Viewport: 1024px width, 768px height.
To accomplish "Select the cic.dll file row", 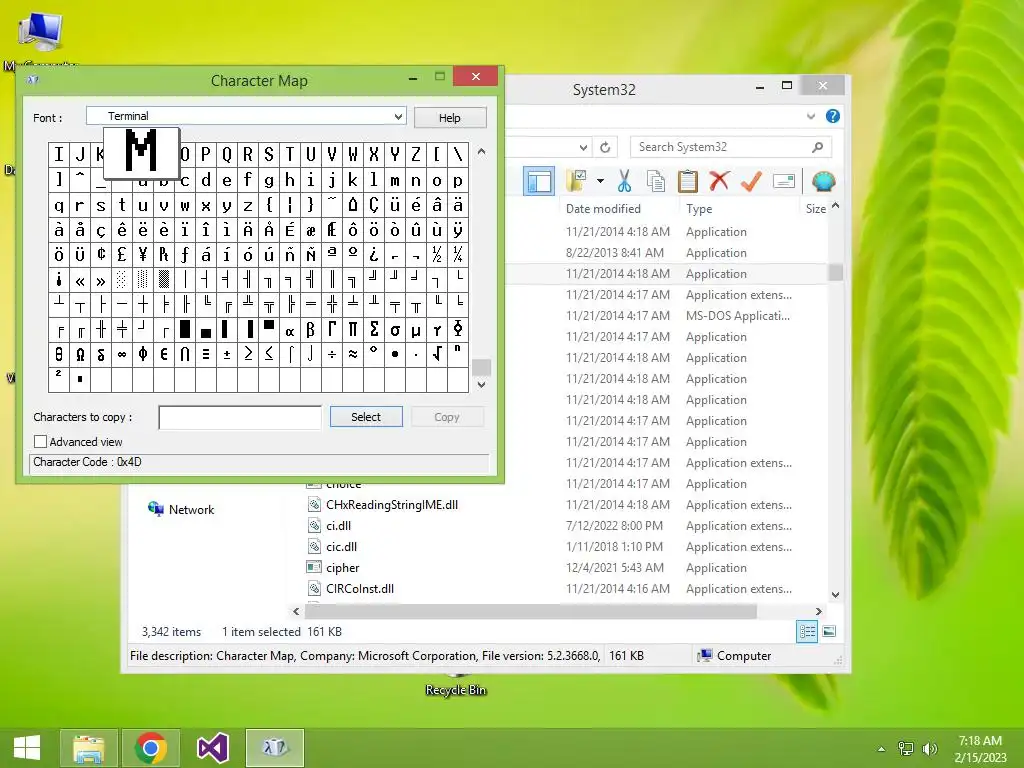I will (341, 547).
